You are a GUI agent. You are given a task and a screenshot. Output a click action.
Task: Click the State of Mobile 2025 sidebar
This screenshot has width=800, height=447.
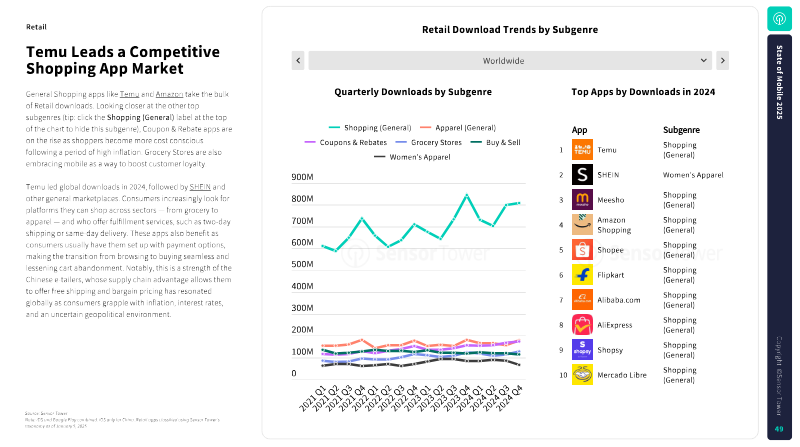pyautogui.click(x=779, y=237)
